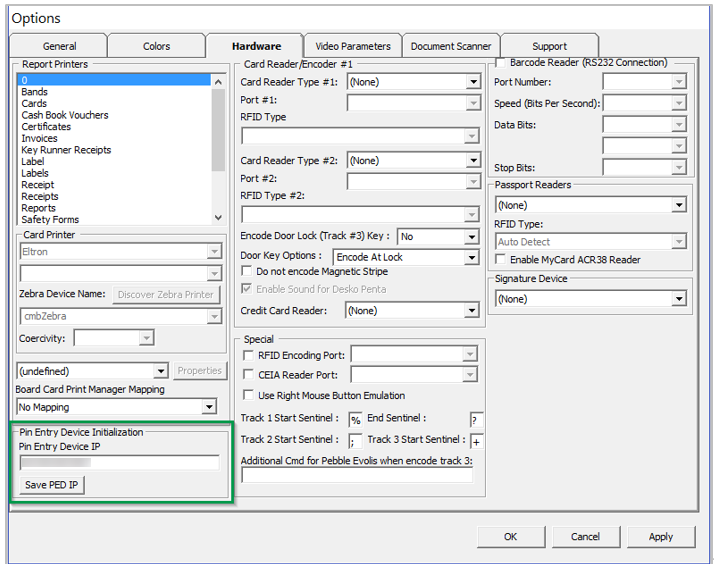Screen dimensions: 714x564
Task: Check Enable MyCard ACR38 Reader
Action: tap(500, 259)
